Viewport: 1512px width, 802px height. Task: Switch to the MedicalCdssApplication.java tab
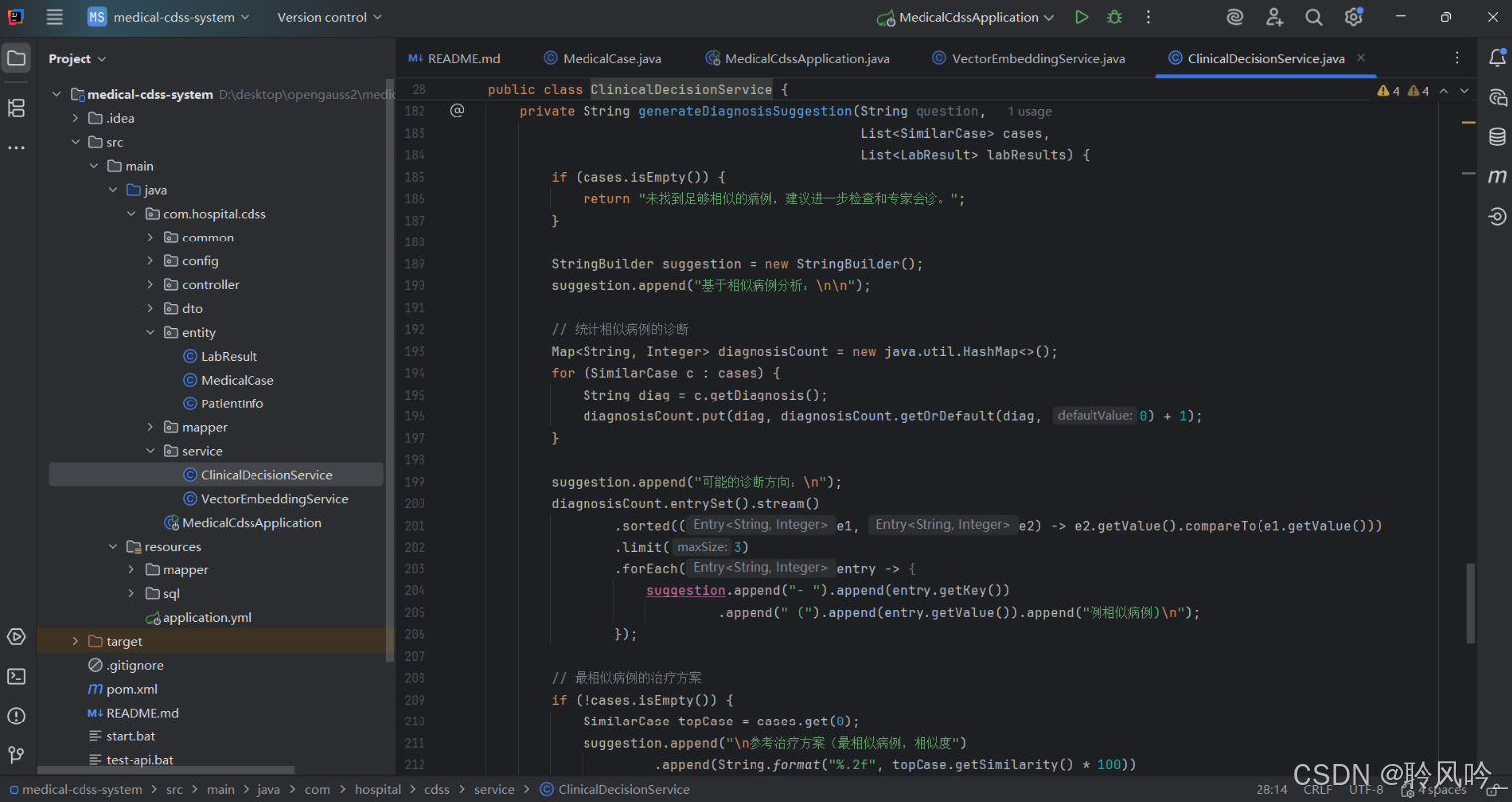[x=797, y=58]
